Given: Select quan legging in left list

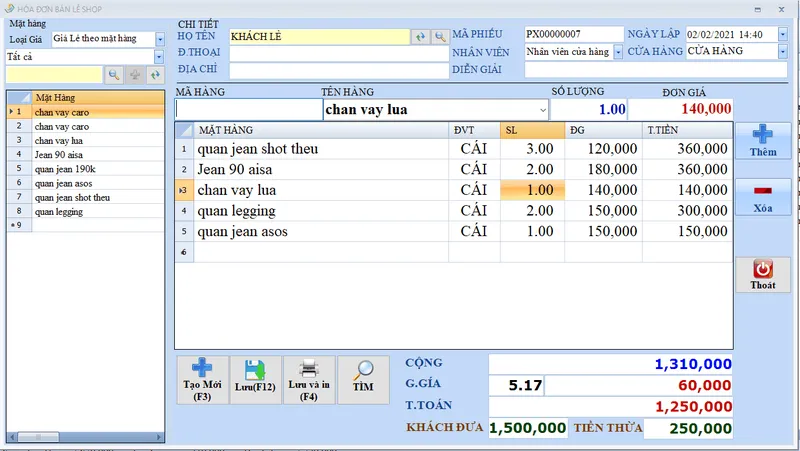Looking at the screenshot, I should tap(98, 211).
